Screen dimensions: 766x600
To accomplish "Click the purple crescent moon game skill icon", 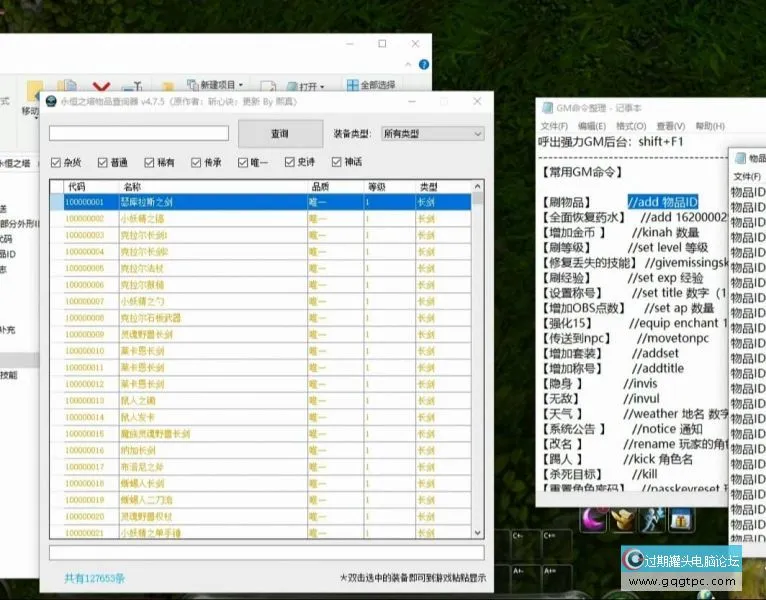I will tap(594, 520).
